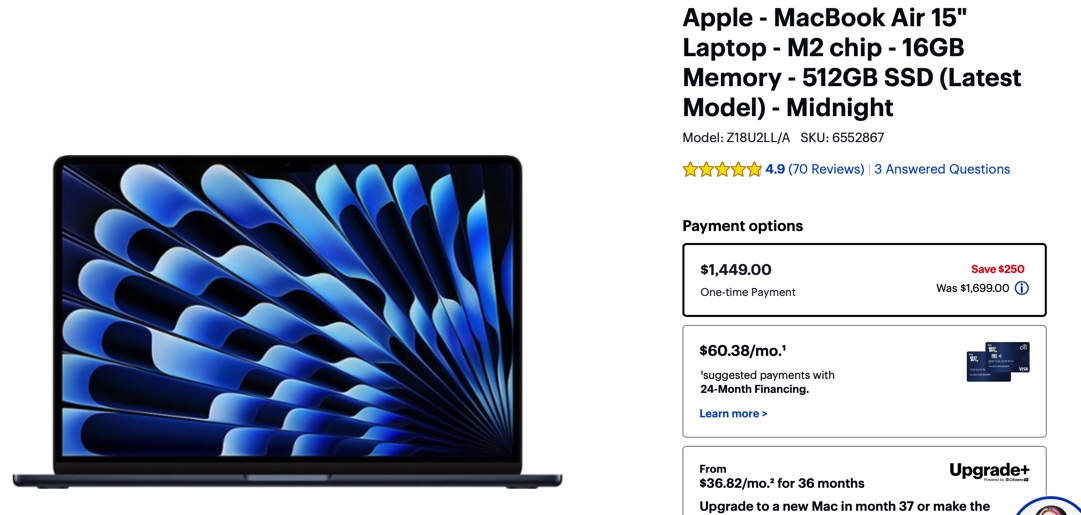This screenshot has width=1081, height=515.
Task: Click the MacBook Air product image
Action: 287,322
